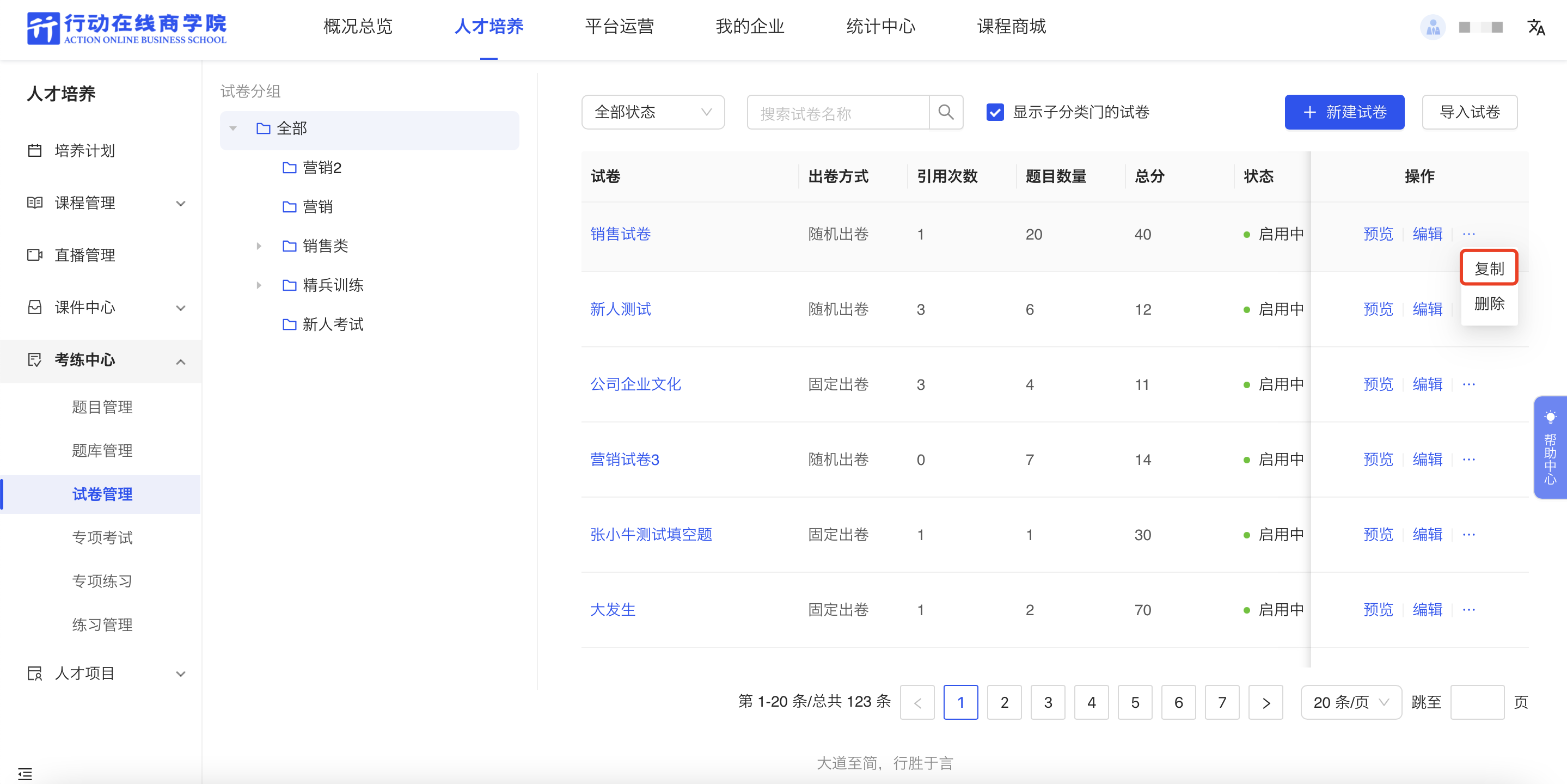Click the 新人考试 folder icon
The image size is (1567, 784).
pos(290,324)
